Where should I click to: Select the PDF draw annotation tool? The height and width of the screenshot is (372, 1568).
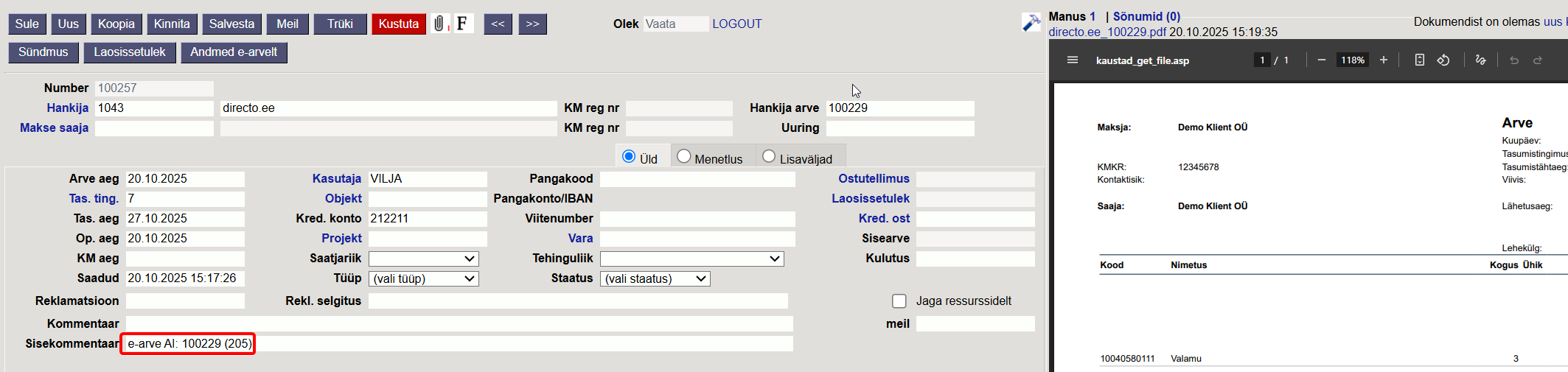(x=1480, y=60)
